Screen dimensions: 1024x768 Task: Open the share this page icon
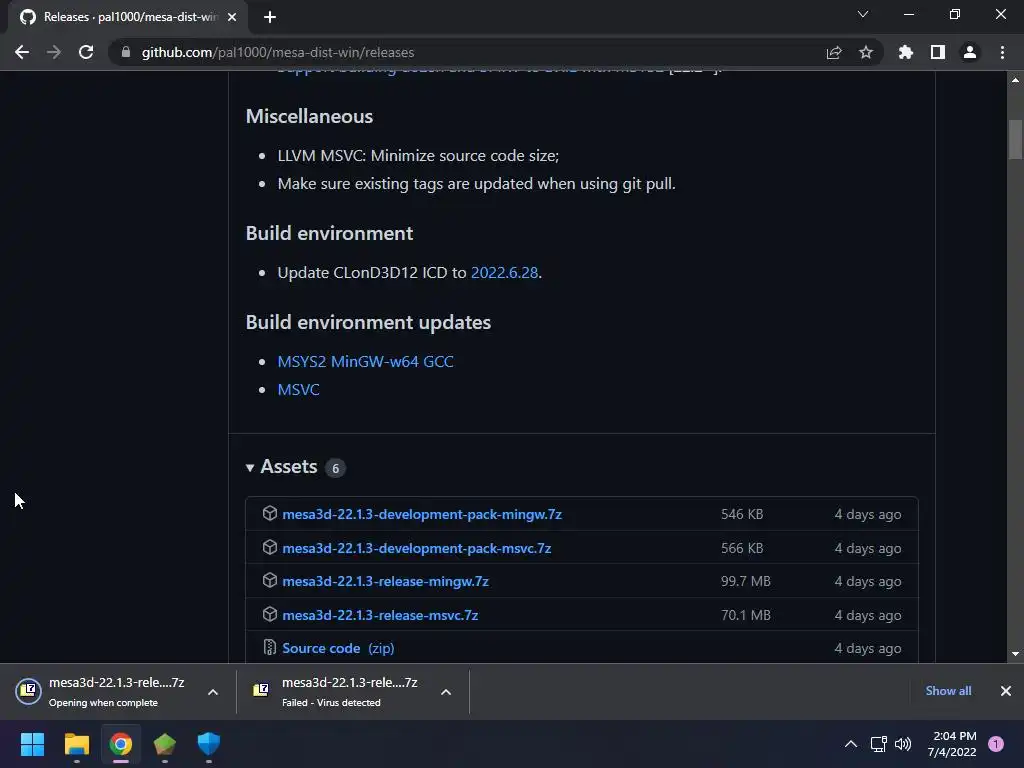point(834,52)
